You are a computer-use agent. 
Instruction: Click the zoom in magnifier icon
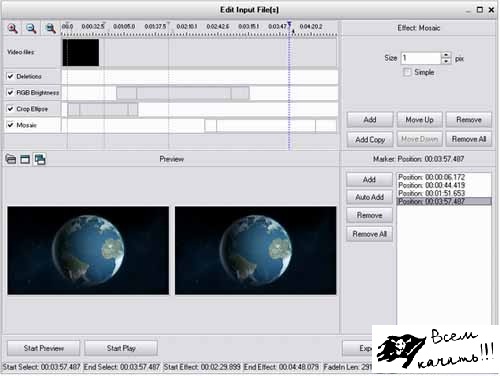coord(13,28)
